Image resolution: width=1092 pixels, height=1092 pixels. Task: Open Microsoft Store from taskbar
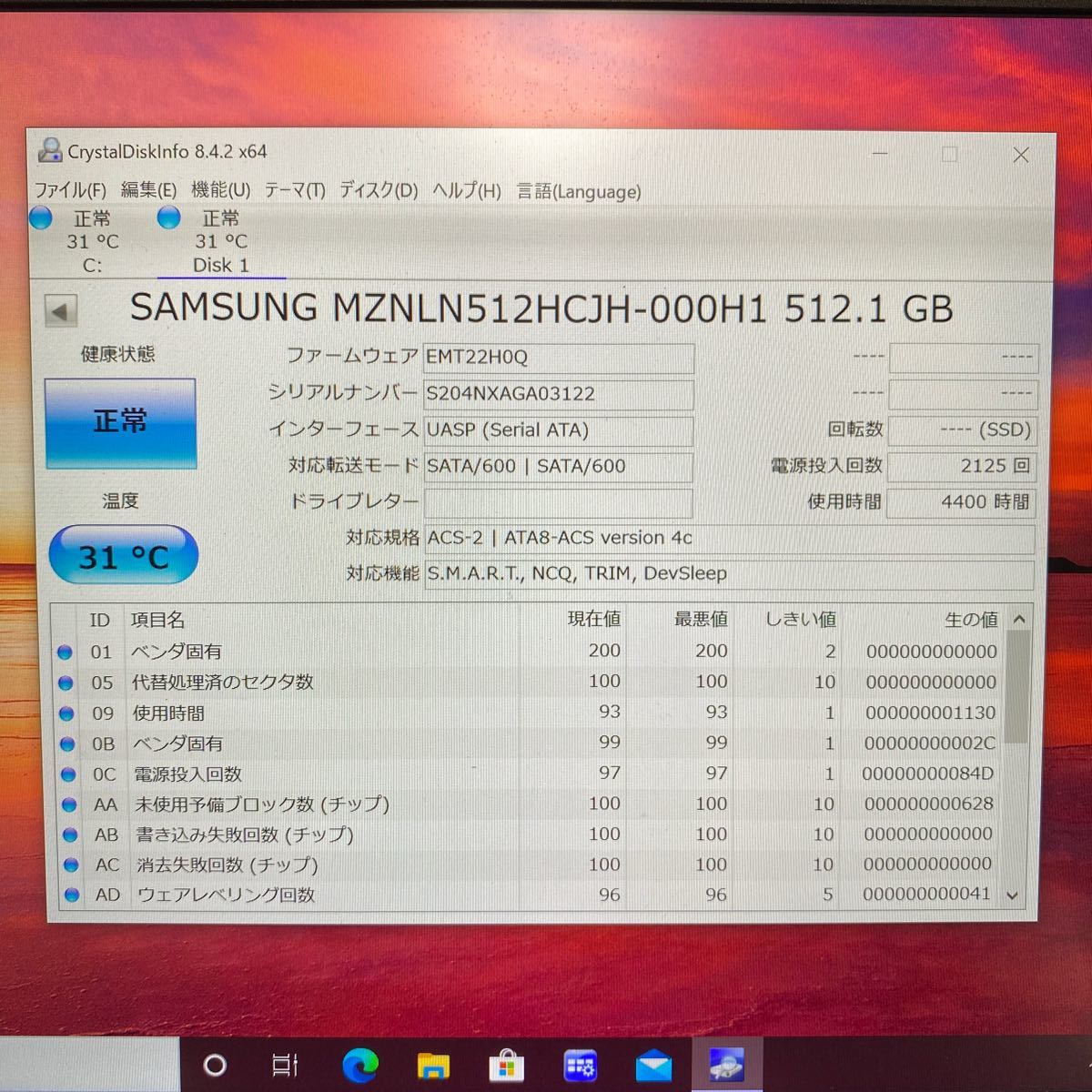point(506,1066)
